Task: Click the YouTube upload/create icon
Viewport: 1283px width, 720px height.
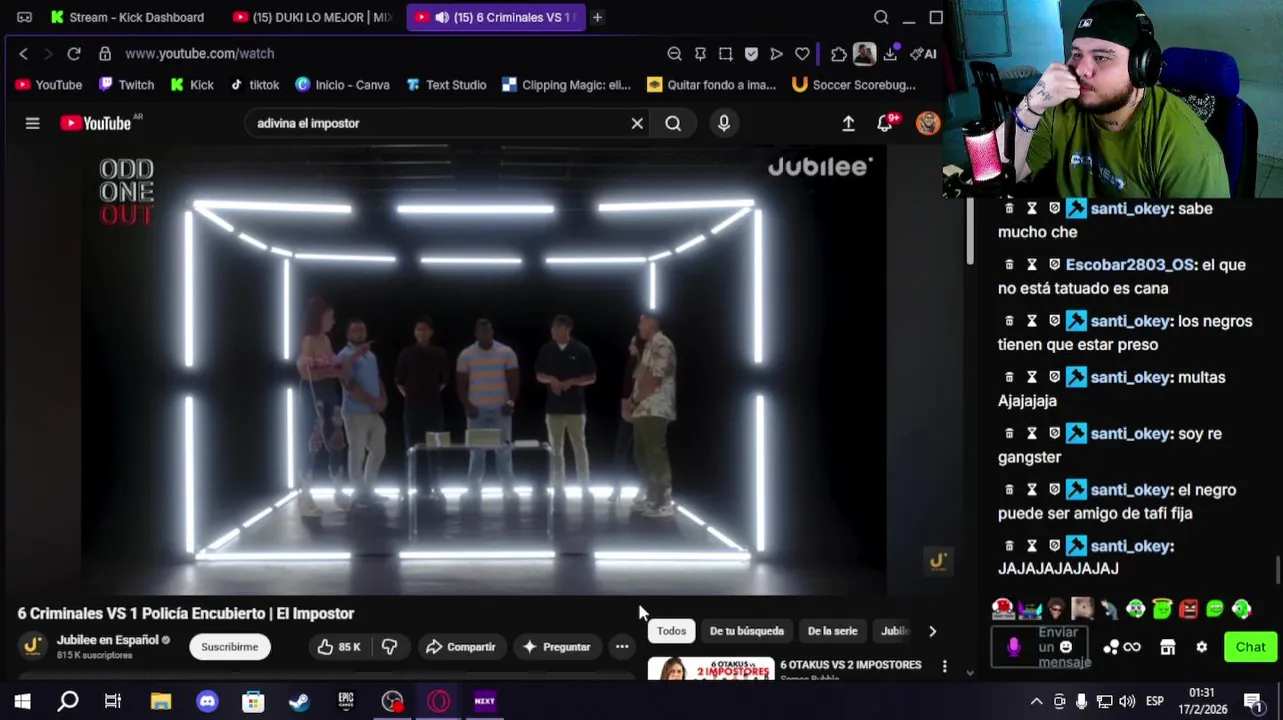Action: (848, 123)
